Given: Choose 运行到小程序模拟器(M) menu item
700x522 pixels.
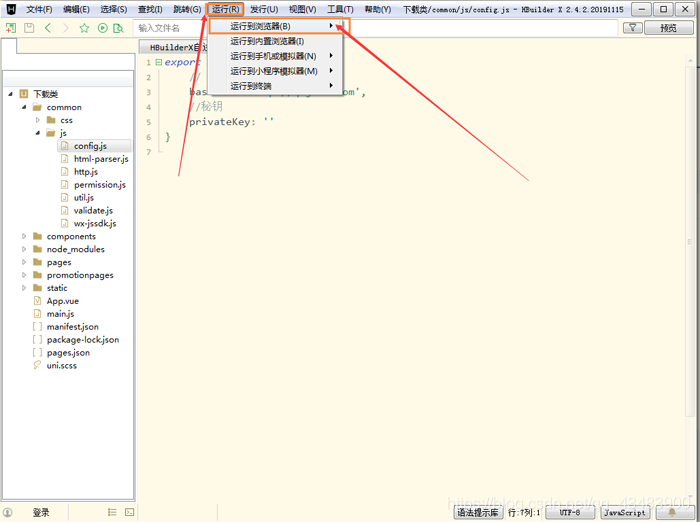Looking at the screenshot, I should tap(276, 71).
